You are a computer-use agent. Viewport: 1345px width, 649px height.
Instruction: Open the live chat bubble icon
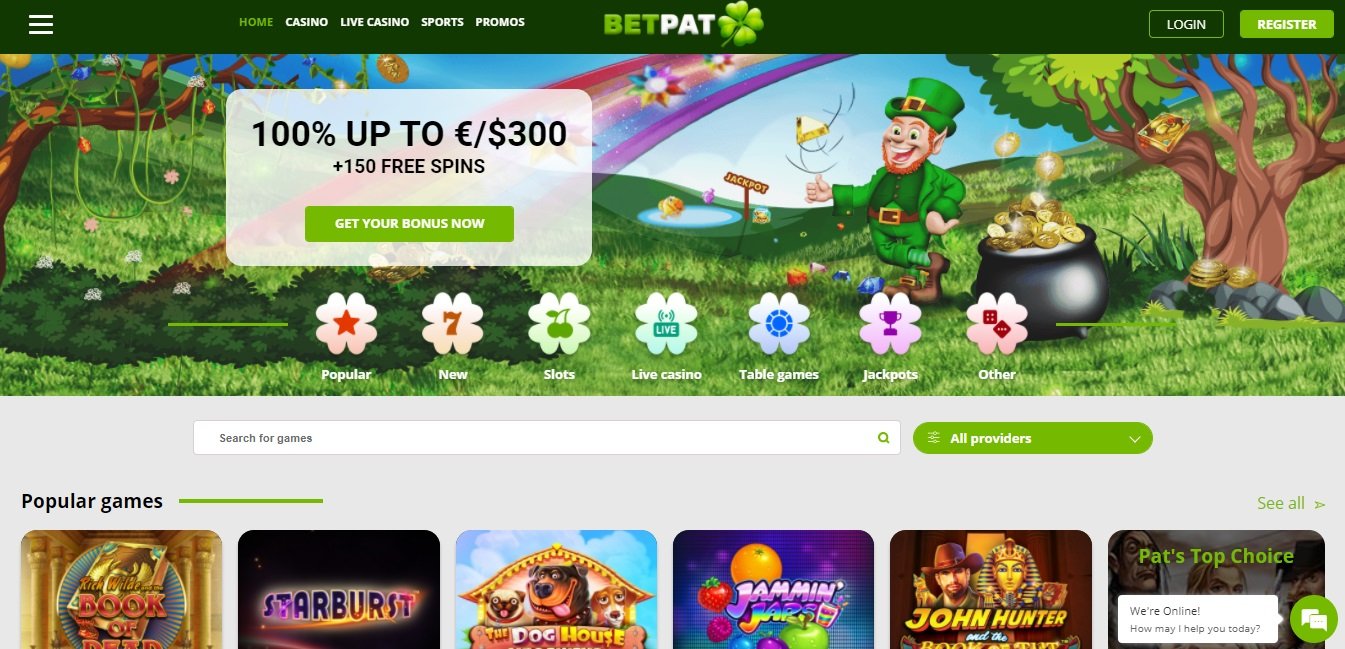point(1314,620)
